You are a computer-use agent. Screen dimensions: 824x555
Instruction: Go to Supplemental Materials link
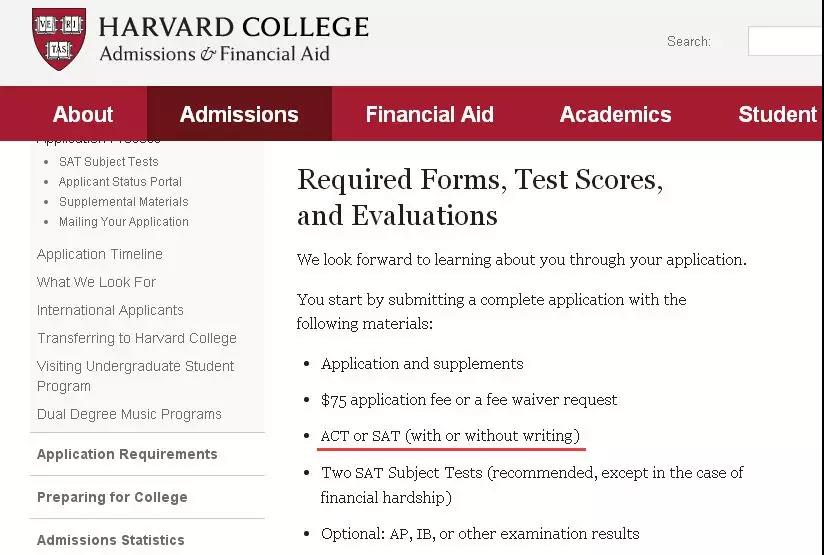123,202
